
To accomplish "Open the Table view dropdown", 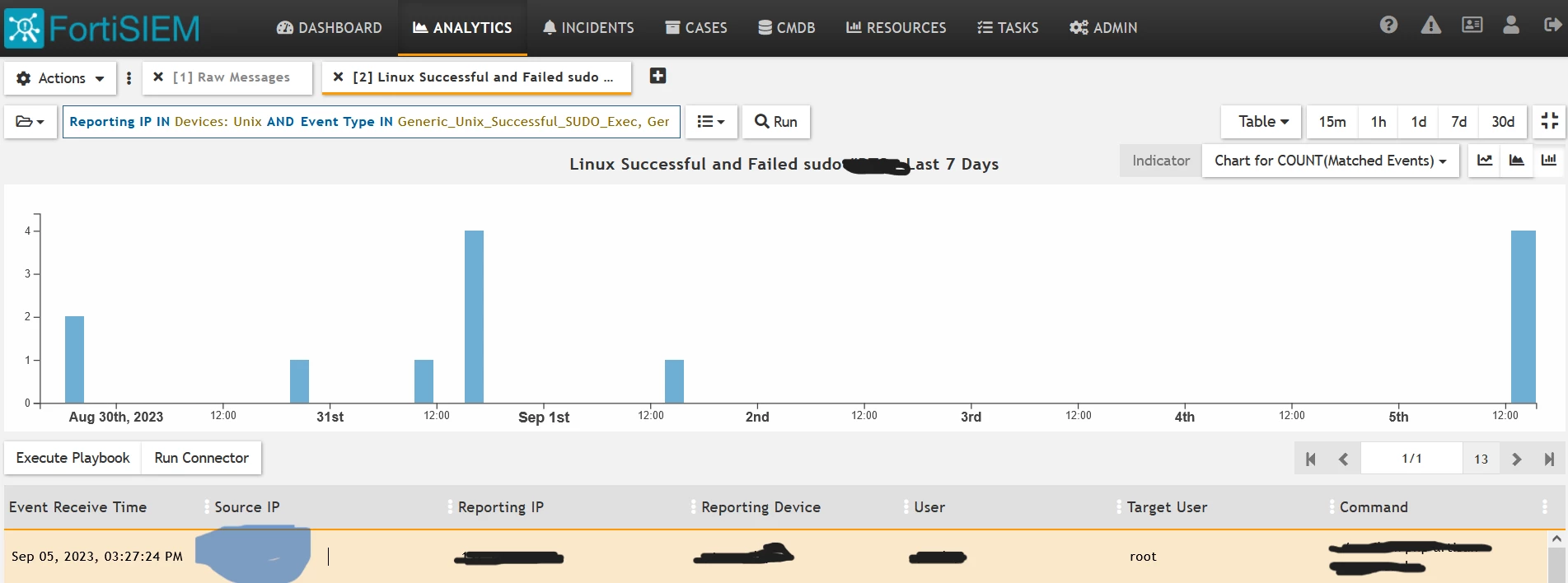I will pos(1261,122).
